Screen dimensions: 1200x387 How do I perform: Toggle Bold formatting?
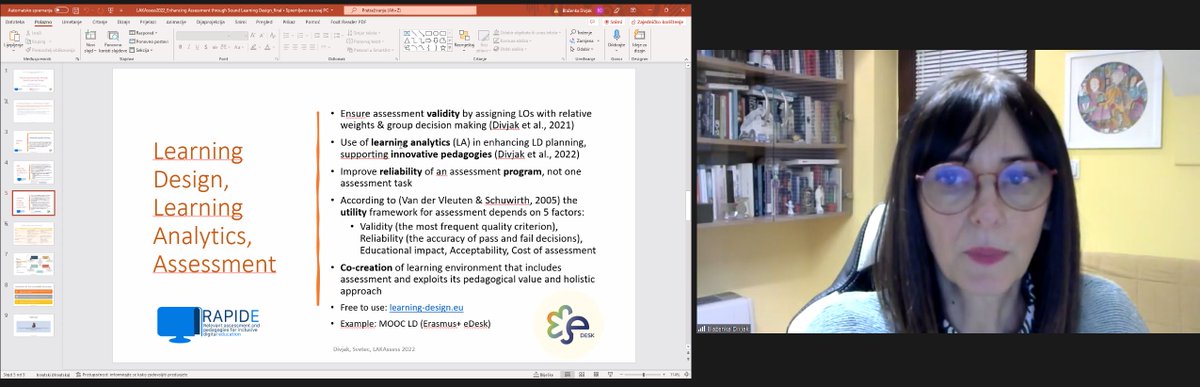181,47
